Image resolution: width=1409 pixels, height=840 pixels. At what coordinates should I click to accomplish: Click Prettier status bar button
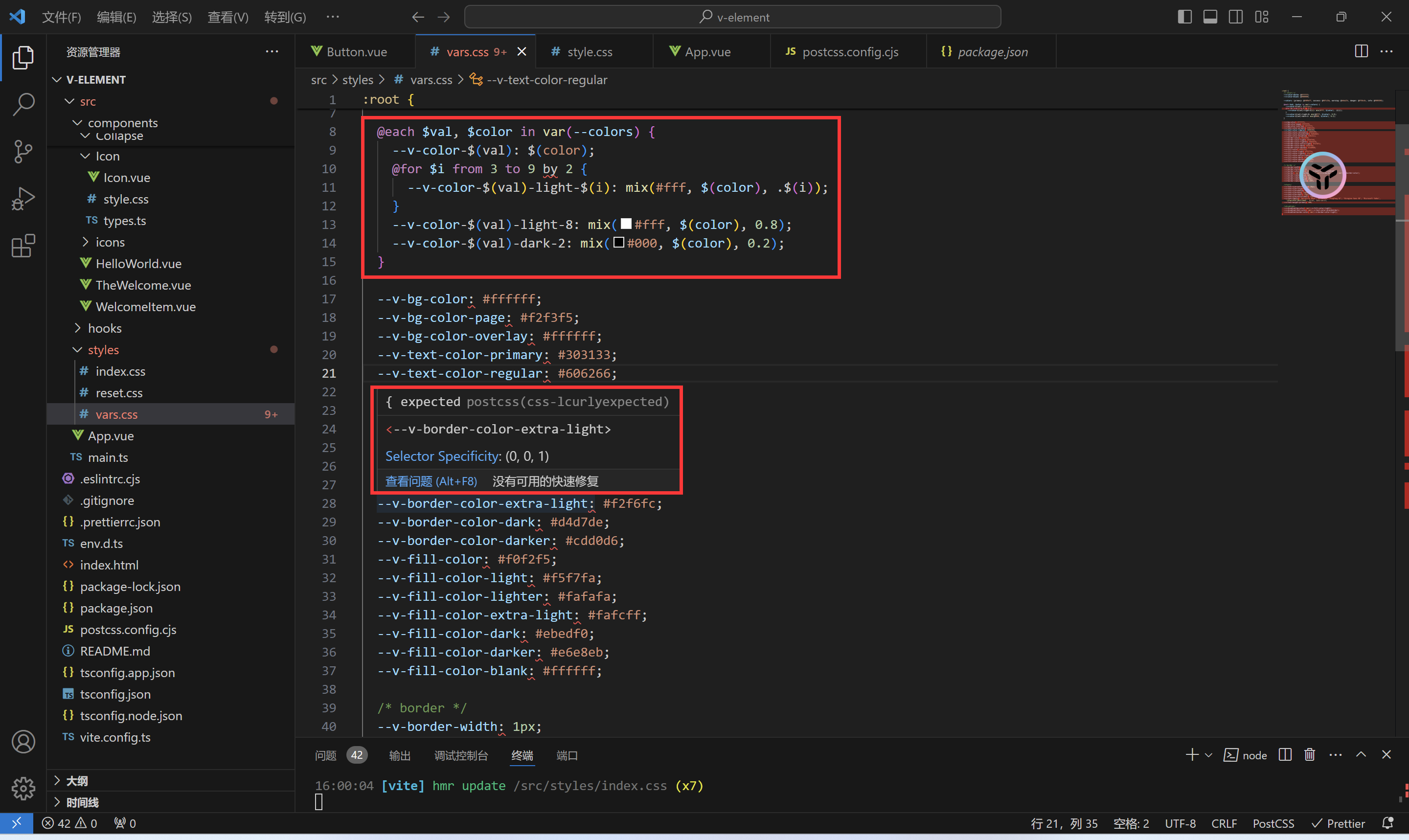click(1338, 823)
